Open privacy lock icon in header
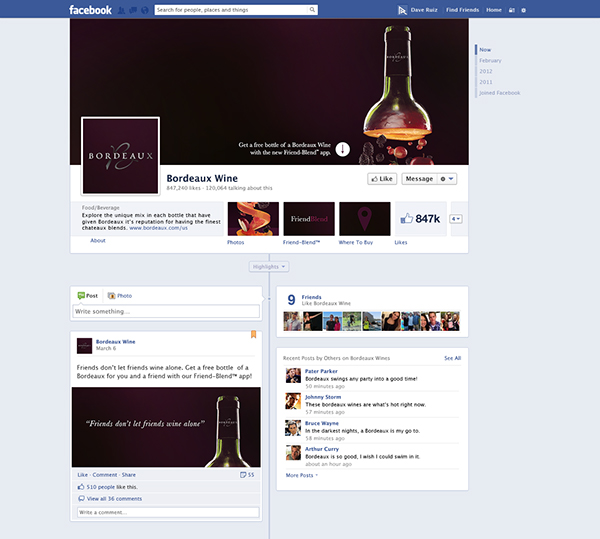 coord(512,10)
